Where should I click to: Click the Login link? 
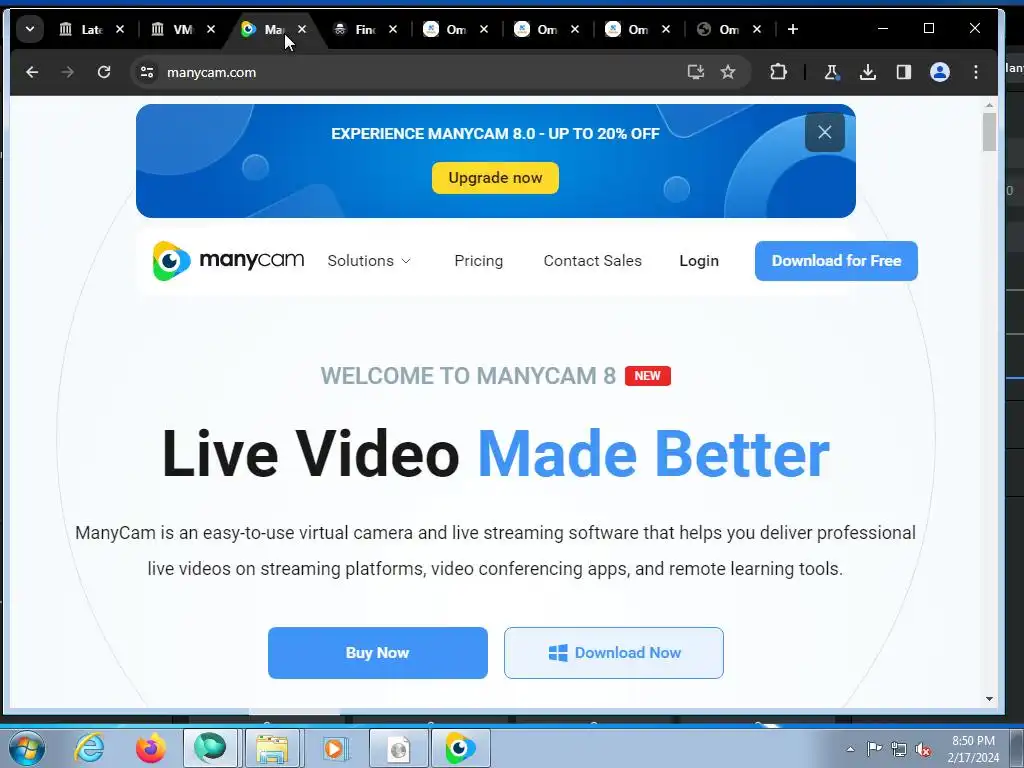pos(699,261)
